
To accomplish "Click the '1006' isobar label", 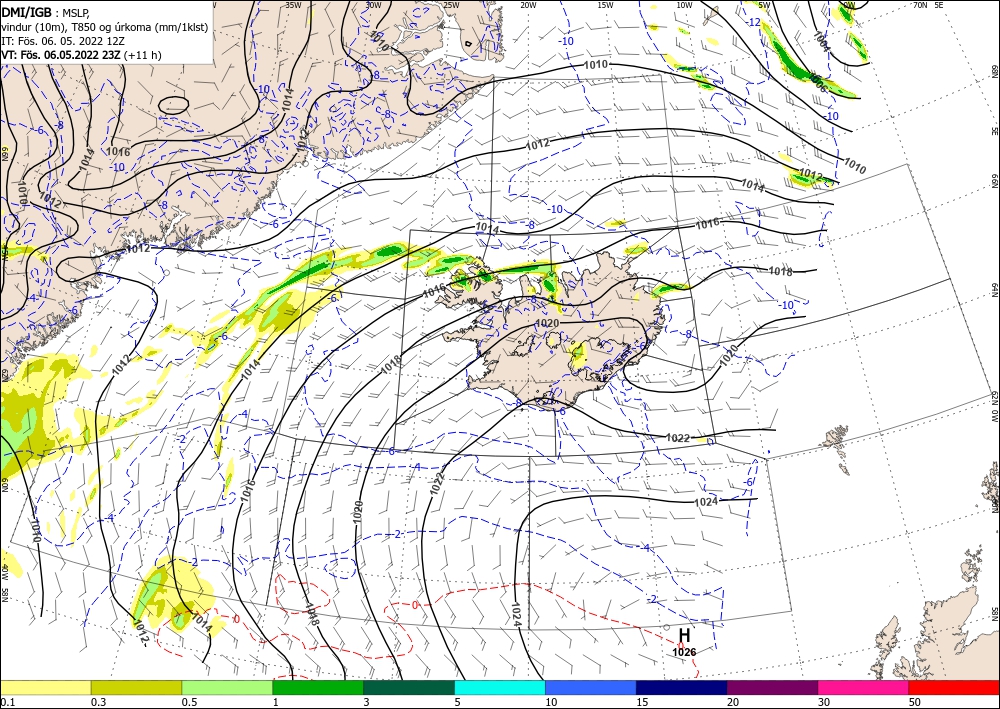I will pyautogui.click(x=818, y=83).
